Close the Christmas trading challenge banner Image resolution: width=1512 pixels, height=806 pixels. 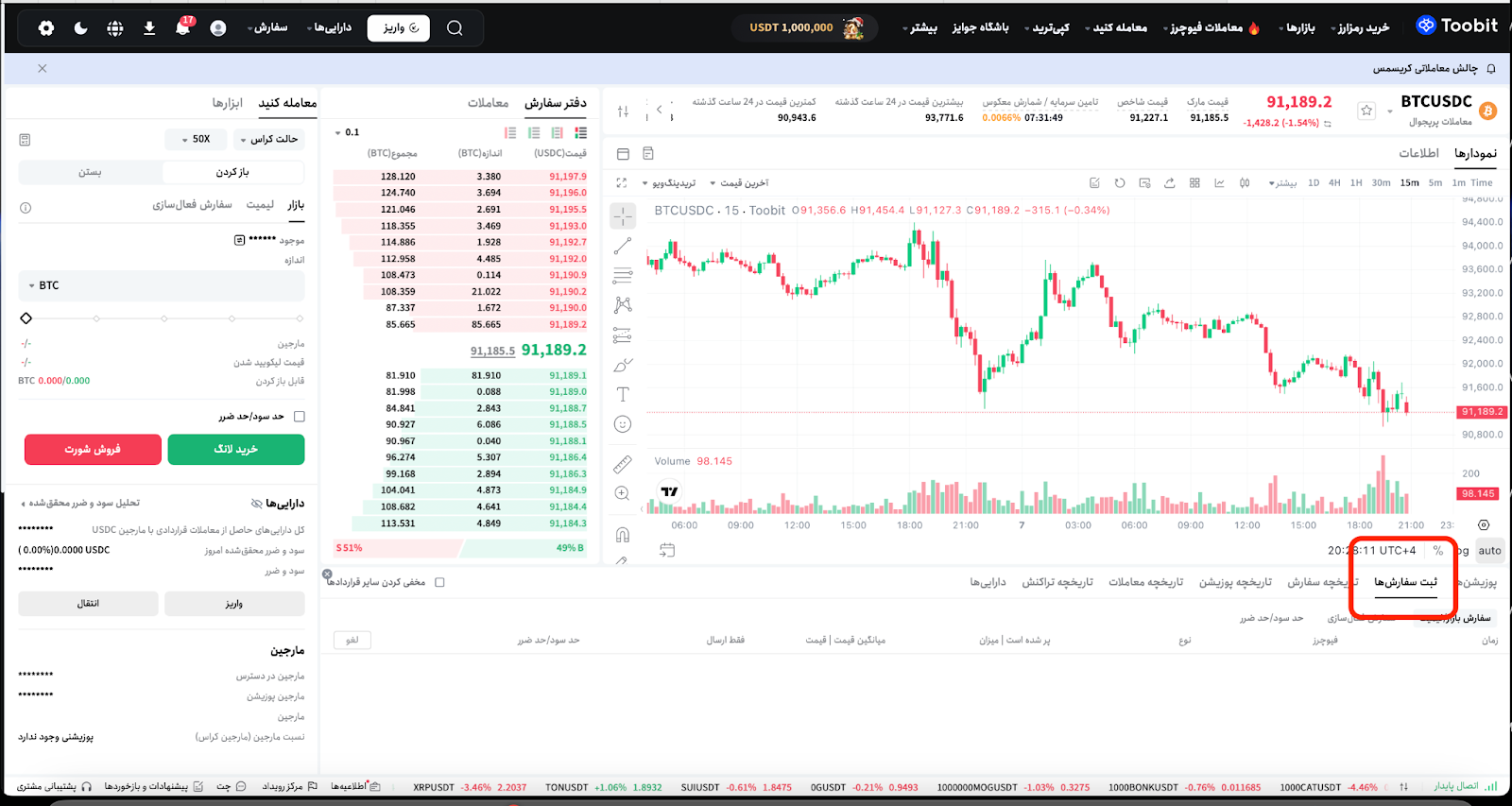click(x=42, y=69)
